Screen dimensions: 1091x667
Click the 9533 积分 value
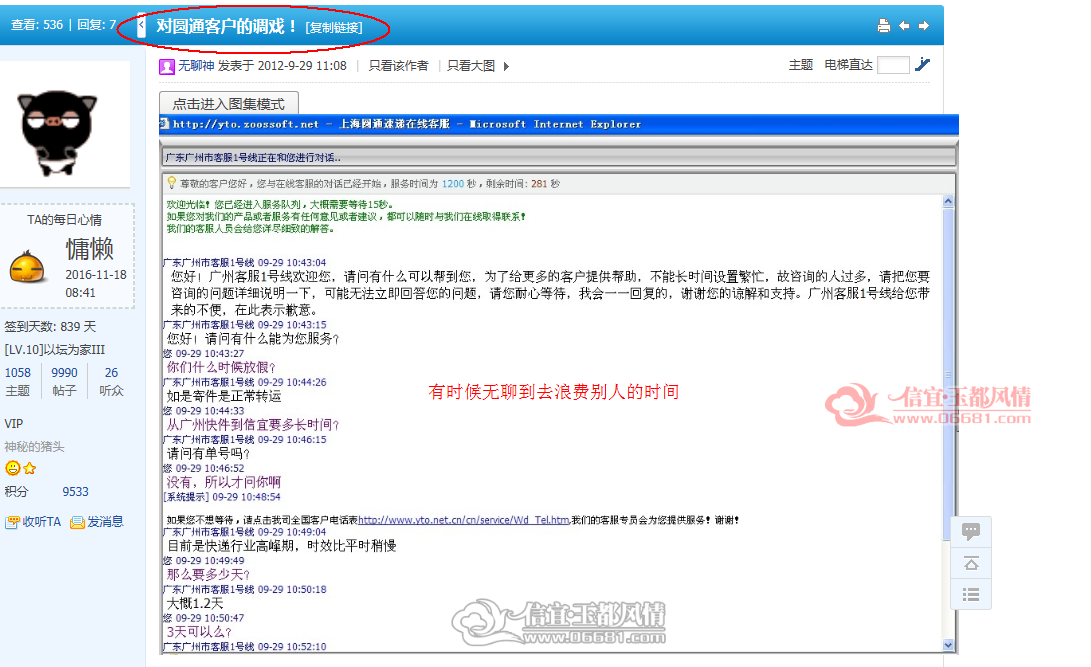coord(75,492)
